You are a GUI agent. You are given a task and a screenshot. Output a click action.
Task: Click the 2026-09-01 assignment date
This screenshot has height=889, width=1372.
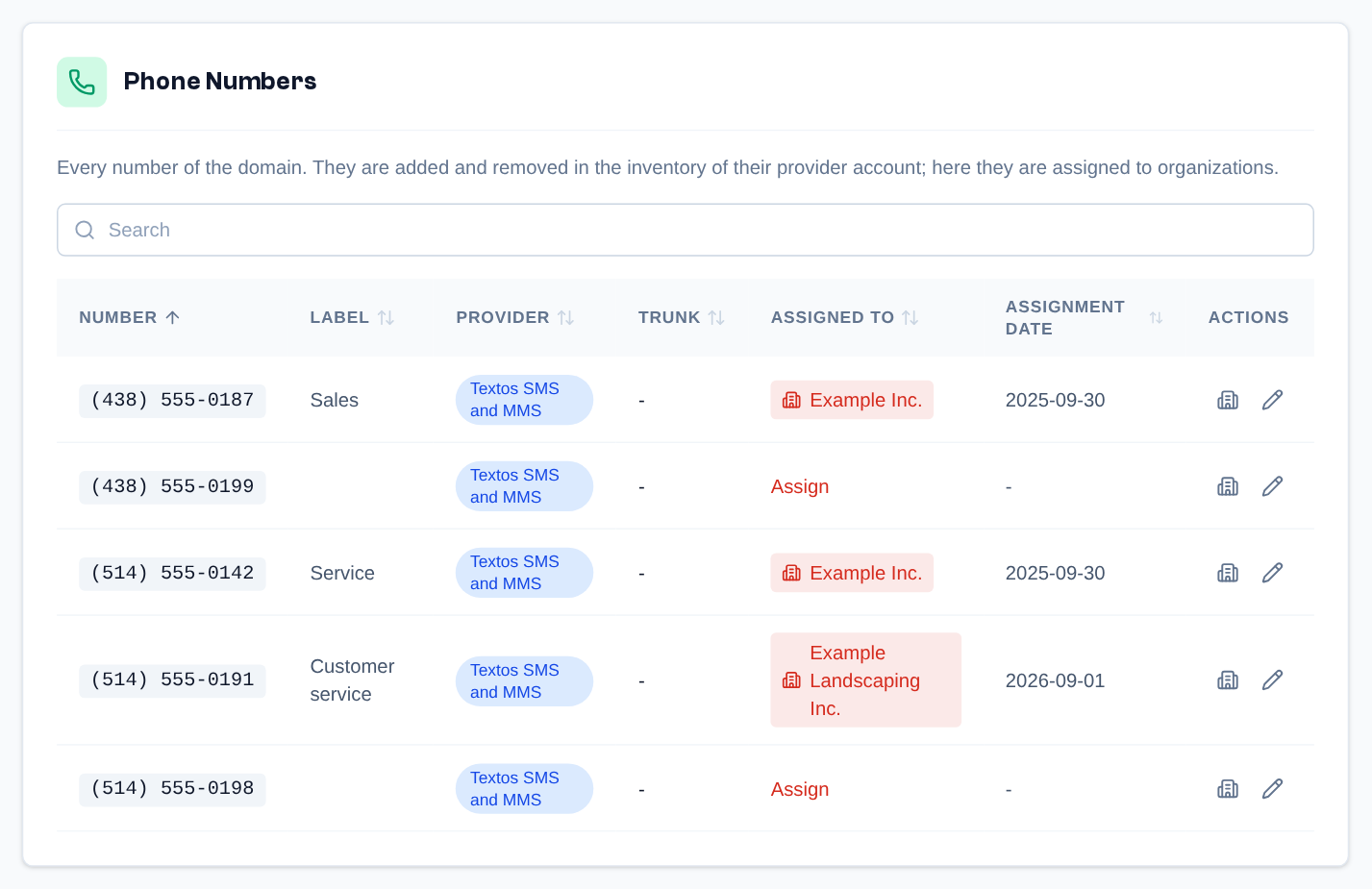pos(1055,680)
